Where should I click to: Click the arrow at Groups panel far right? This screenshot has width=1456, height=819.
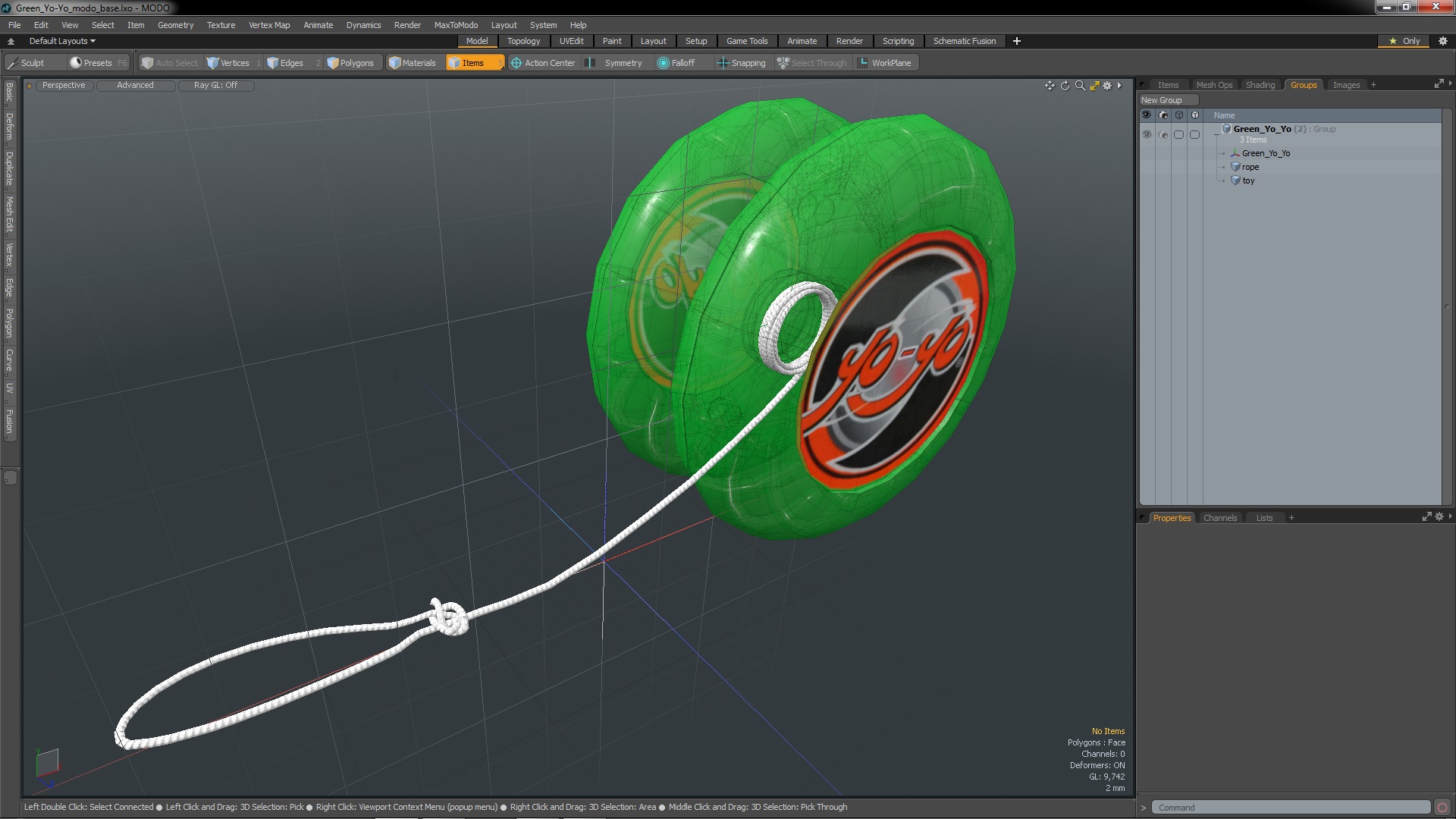point(1450,83)
